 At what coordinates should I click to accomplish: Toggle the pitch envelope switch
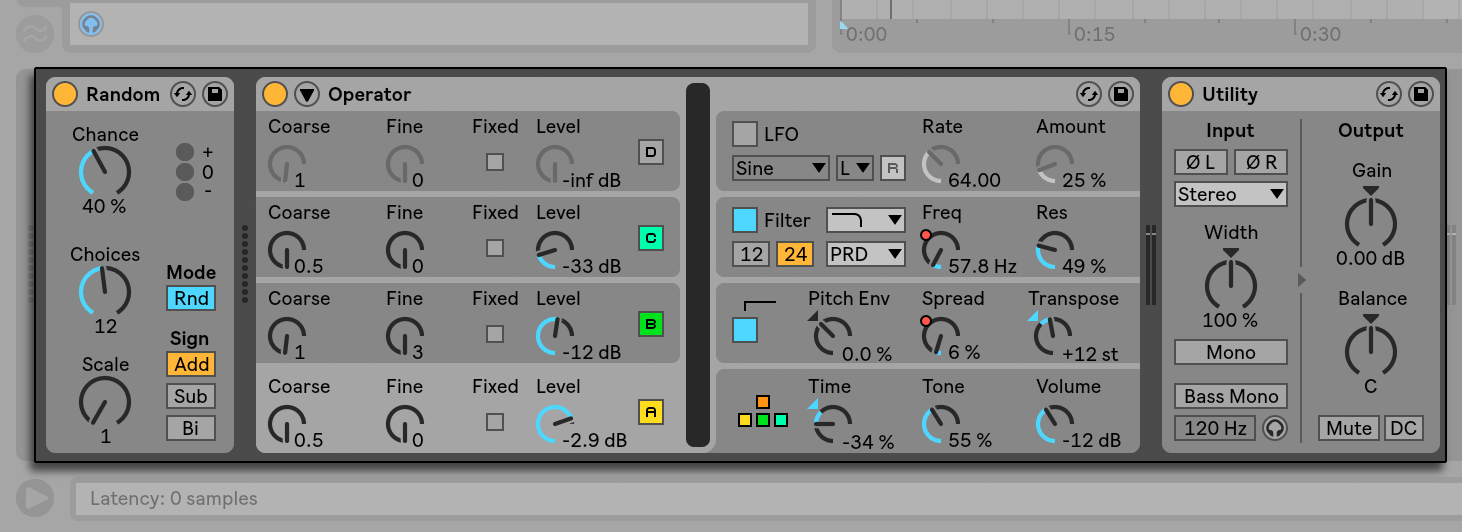(x=745, y=330)
